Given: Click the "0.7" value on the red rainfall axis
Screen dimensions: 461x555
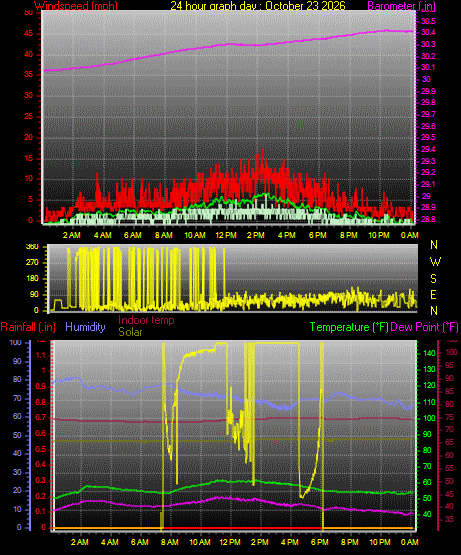Looking at the screenshot, I should click(x=40, y=417).
